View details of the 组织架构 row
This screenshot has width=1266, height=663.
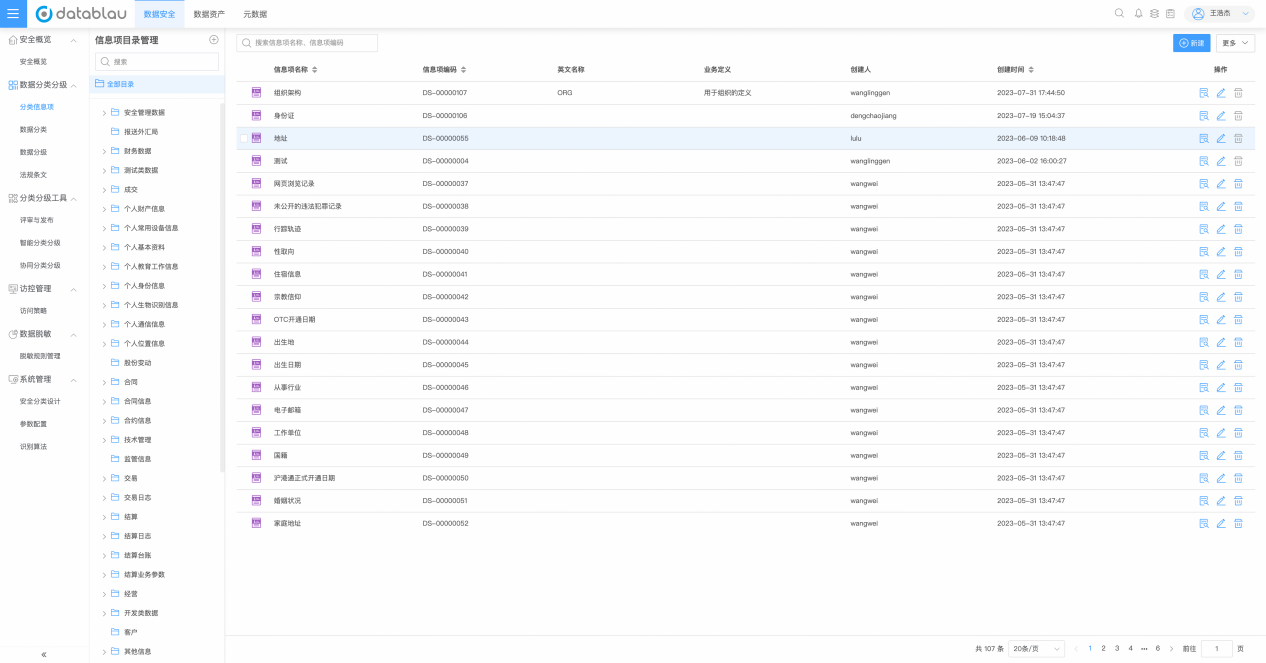pyautogui.click(x=1204, y=93)
